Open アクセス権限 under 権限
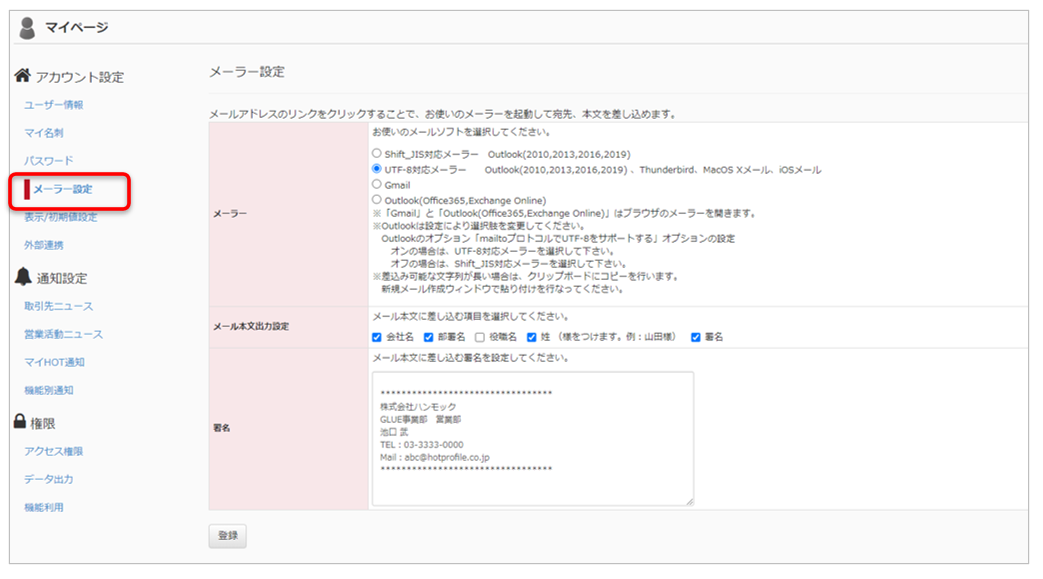 [x=54, y=451]
